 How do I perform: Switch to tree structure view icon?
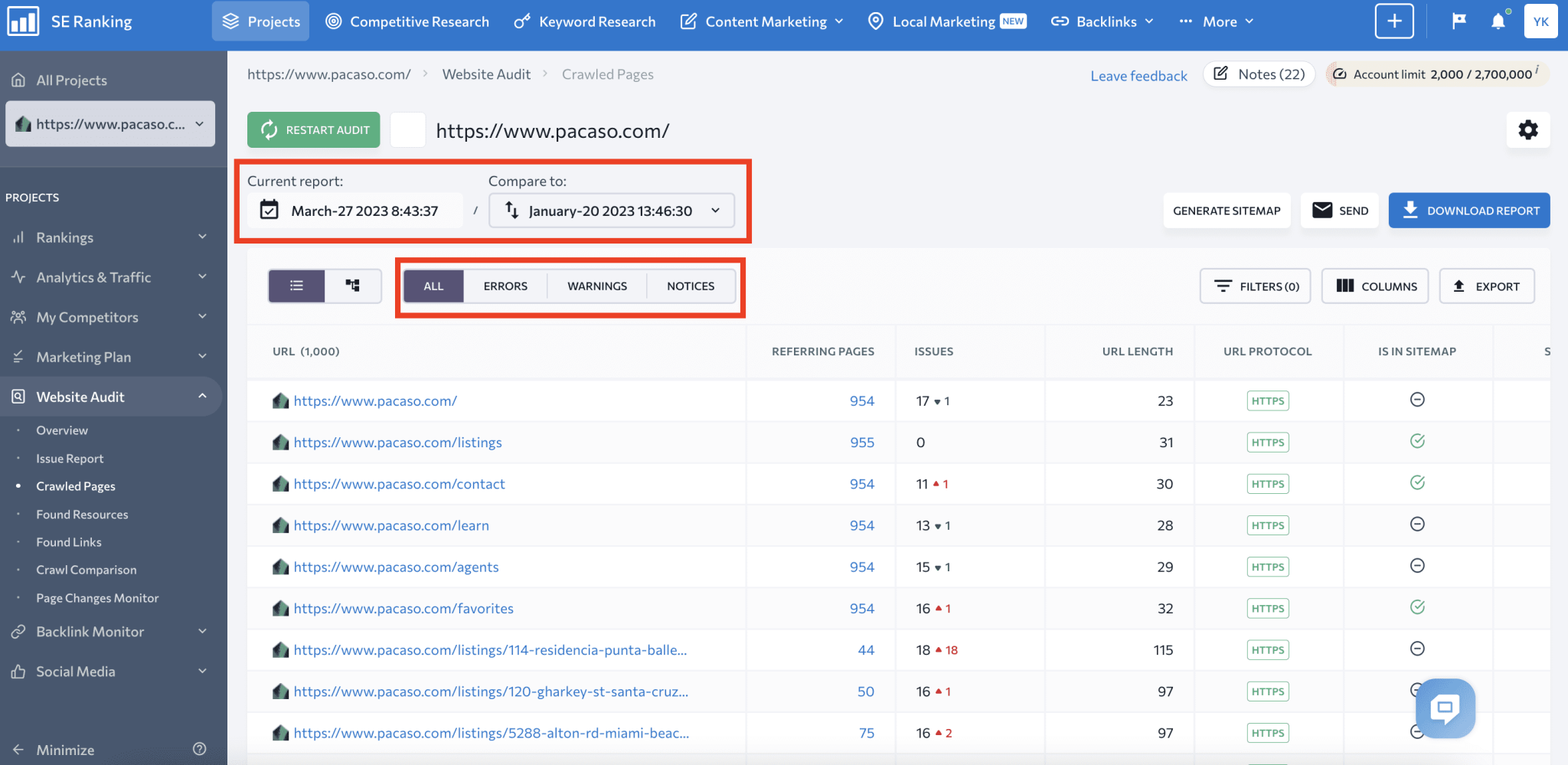[x=351, y=285]
